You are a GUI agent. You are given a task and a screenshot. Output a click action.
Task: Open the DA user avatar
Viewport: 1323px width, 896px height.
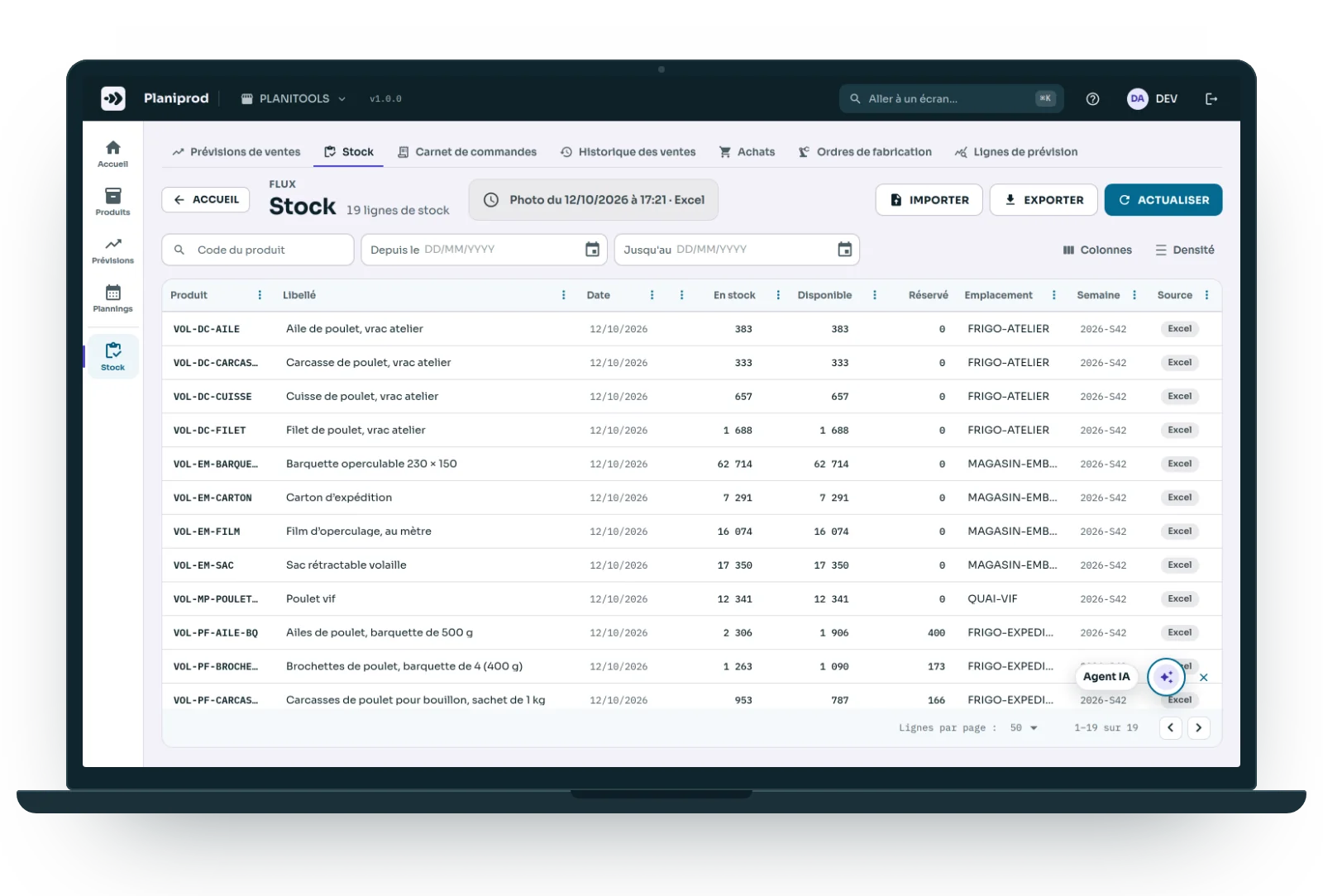click(1138, 98)
